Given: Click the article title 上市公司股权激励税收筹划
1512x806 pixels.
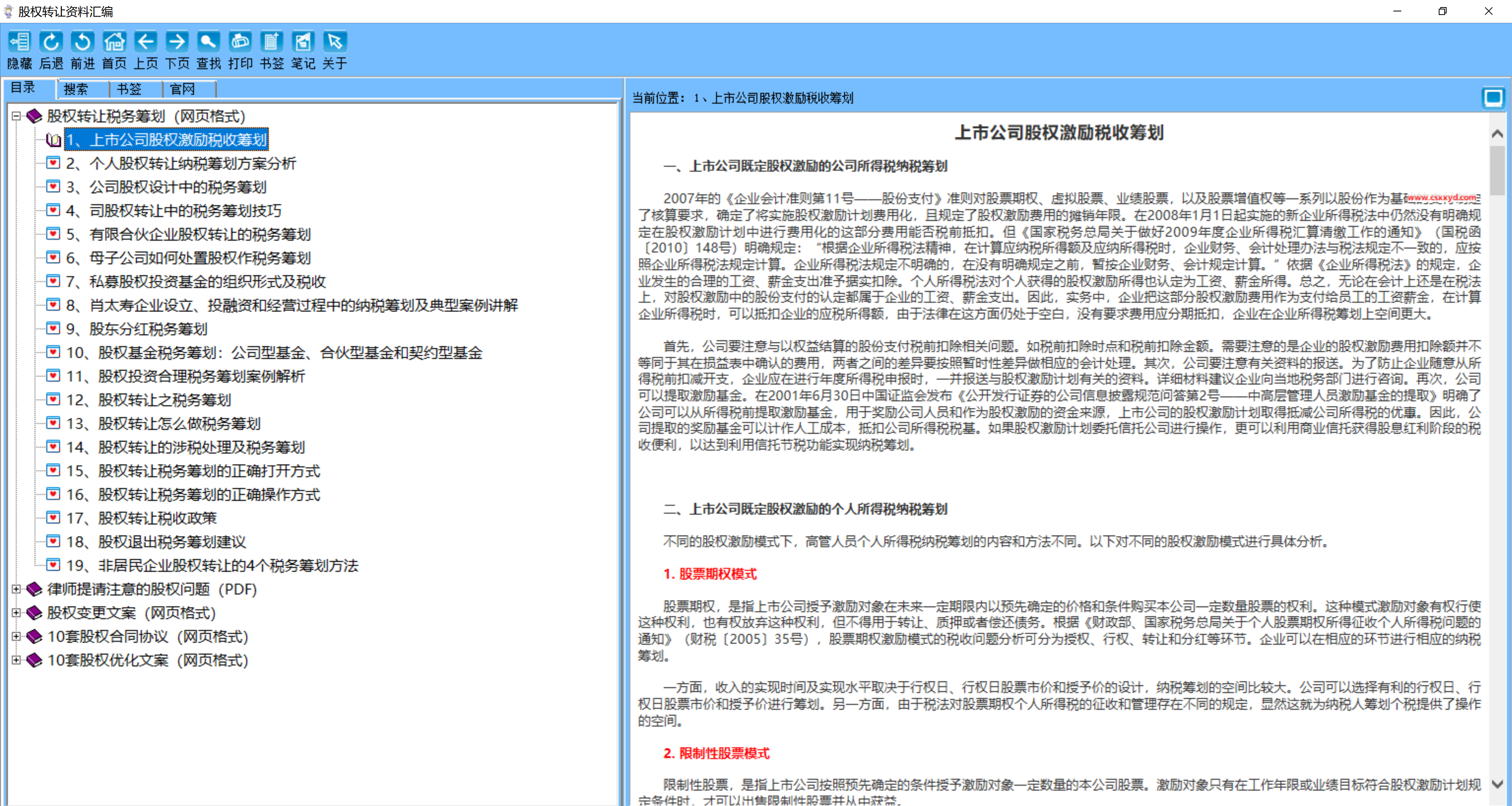Looking at the screenshot, I should (1059, 133).
